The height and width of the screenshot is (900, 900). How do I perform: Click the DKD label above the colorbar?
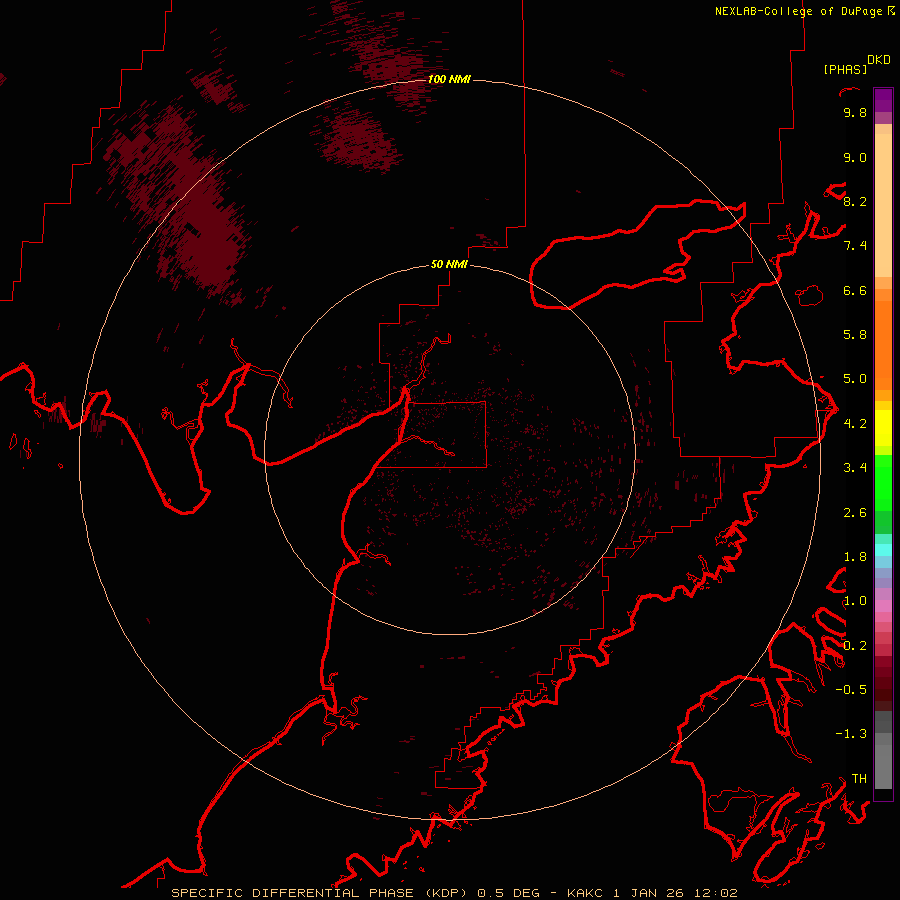[878, 60]
